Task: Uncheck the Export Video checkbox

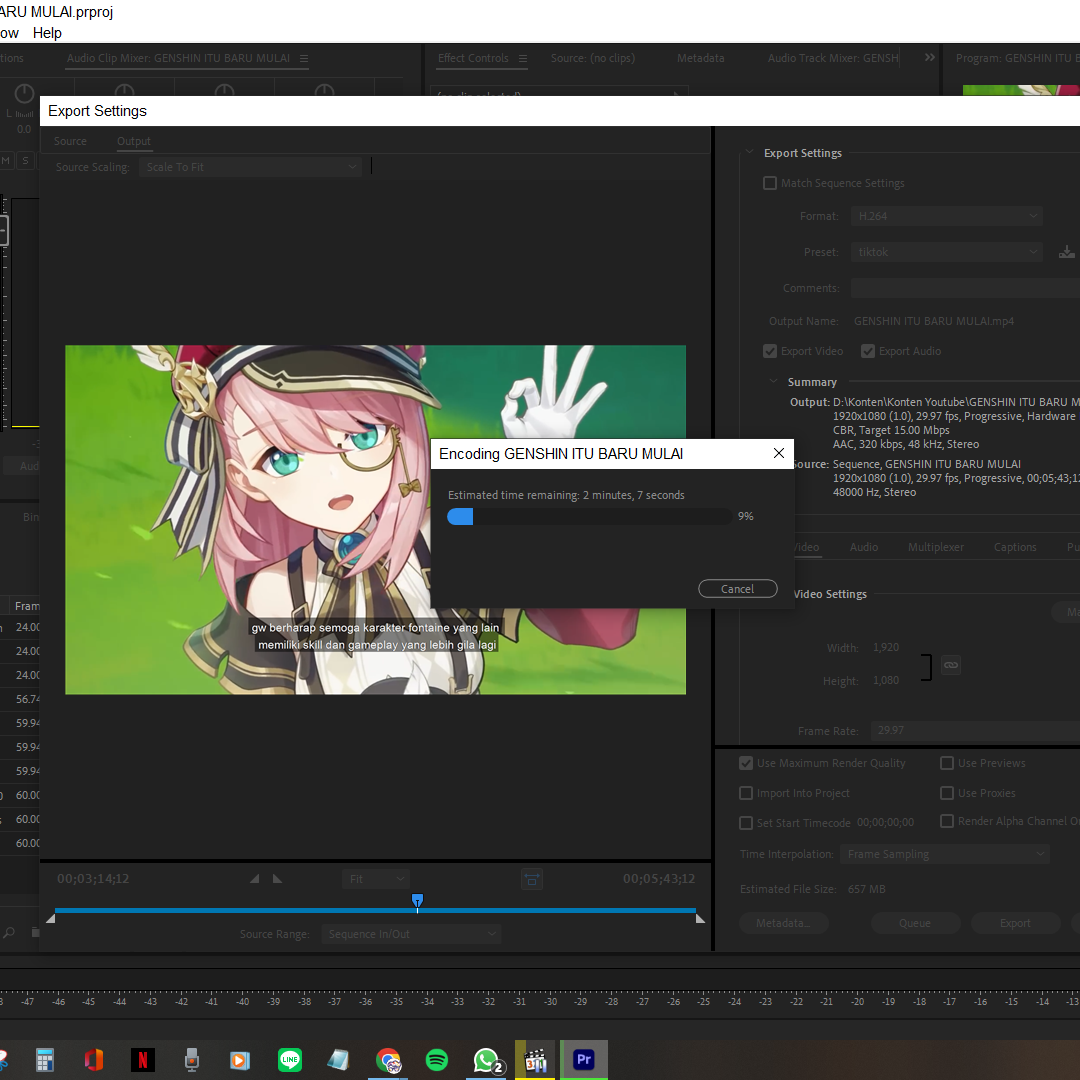Action: tap(770, 351)
